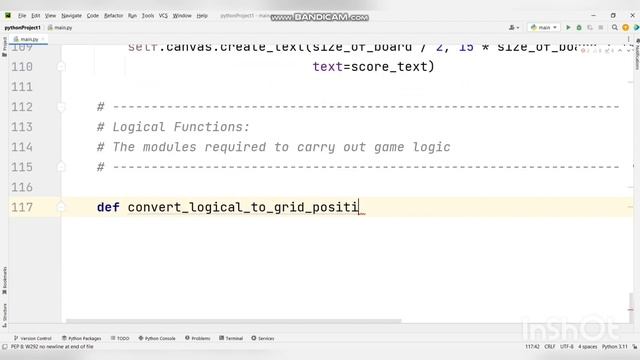Viewport: 640px width, 360px height.
Task: Open the Navigate menu
Action: [71, 16]
